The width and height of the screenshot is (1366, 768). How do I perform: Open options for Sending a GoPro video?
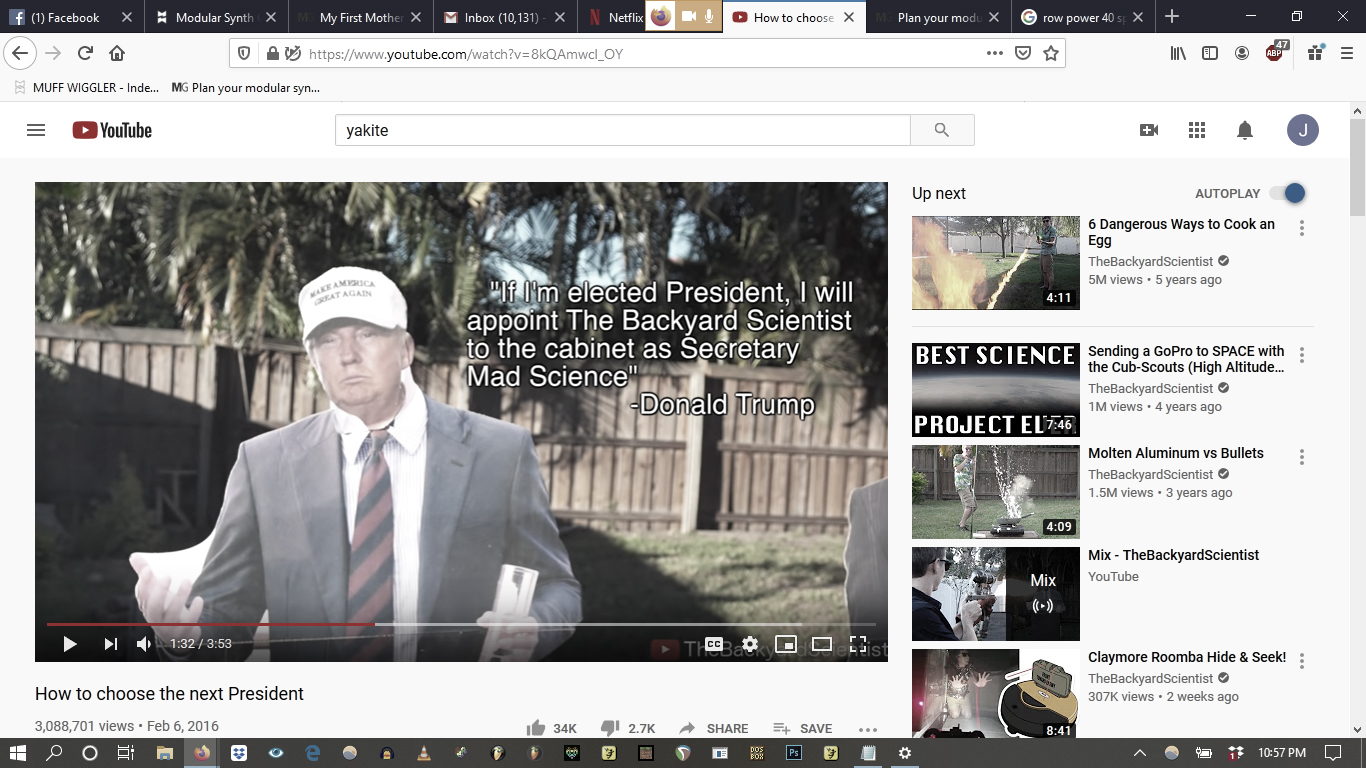[x=1302, y=356]
